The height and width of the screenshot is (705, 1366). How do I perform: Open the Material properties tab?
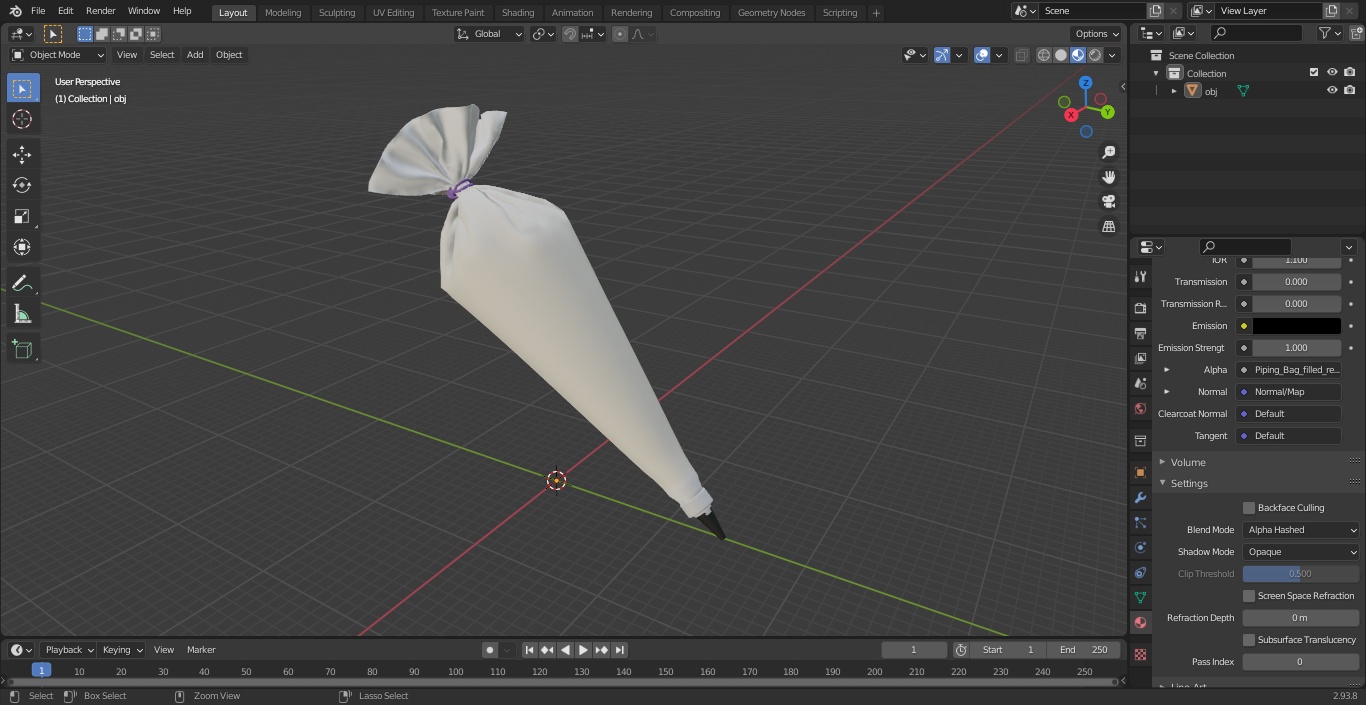[1140, 622]
